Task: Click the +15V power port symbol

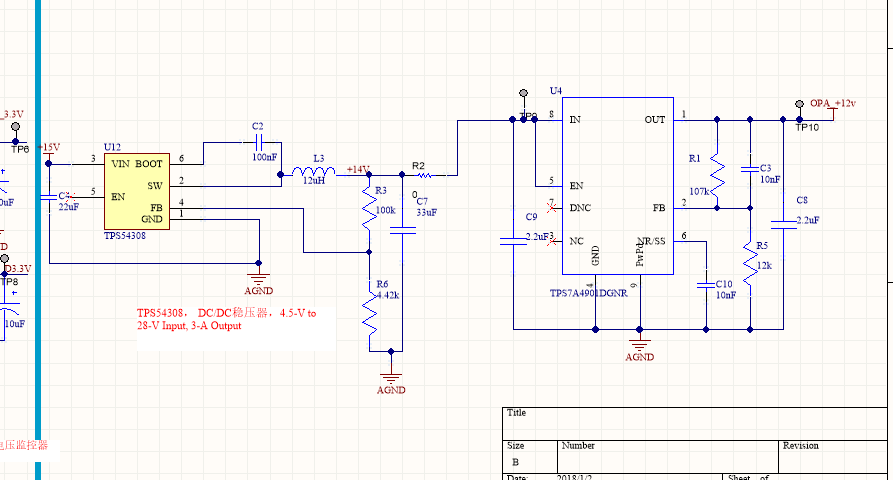Action: point(48,154)
